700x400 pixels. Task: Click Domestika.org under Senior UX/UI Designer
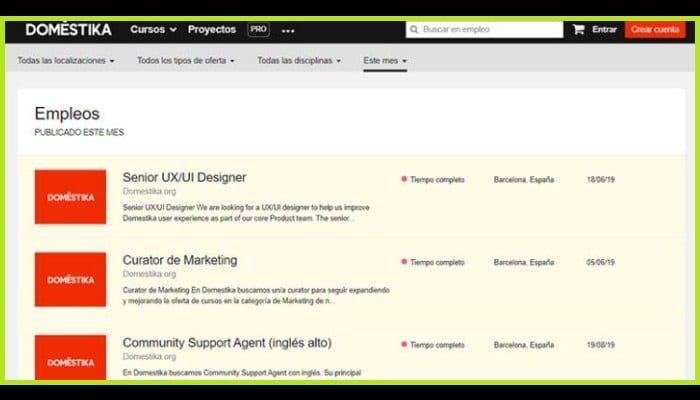click(149, 191)
